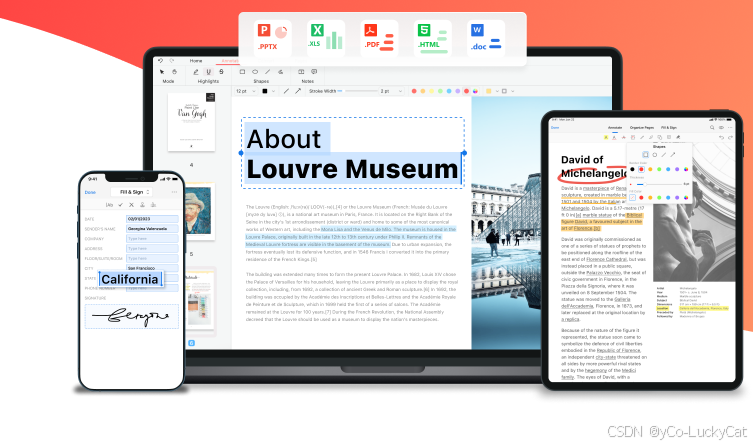Click the .doc format icon
The height and width of the screenshot is (445, 753).
(x=486, y=38)
